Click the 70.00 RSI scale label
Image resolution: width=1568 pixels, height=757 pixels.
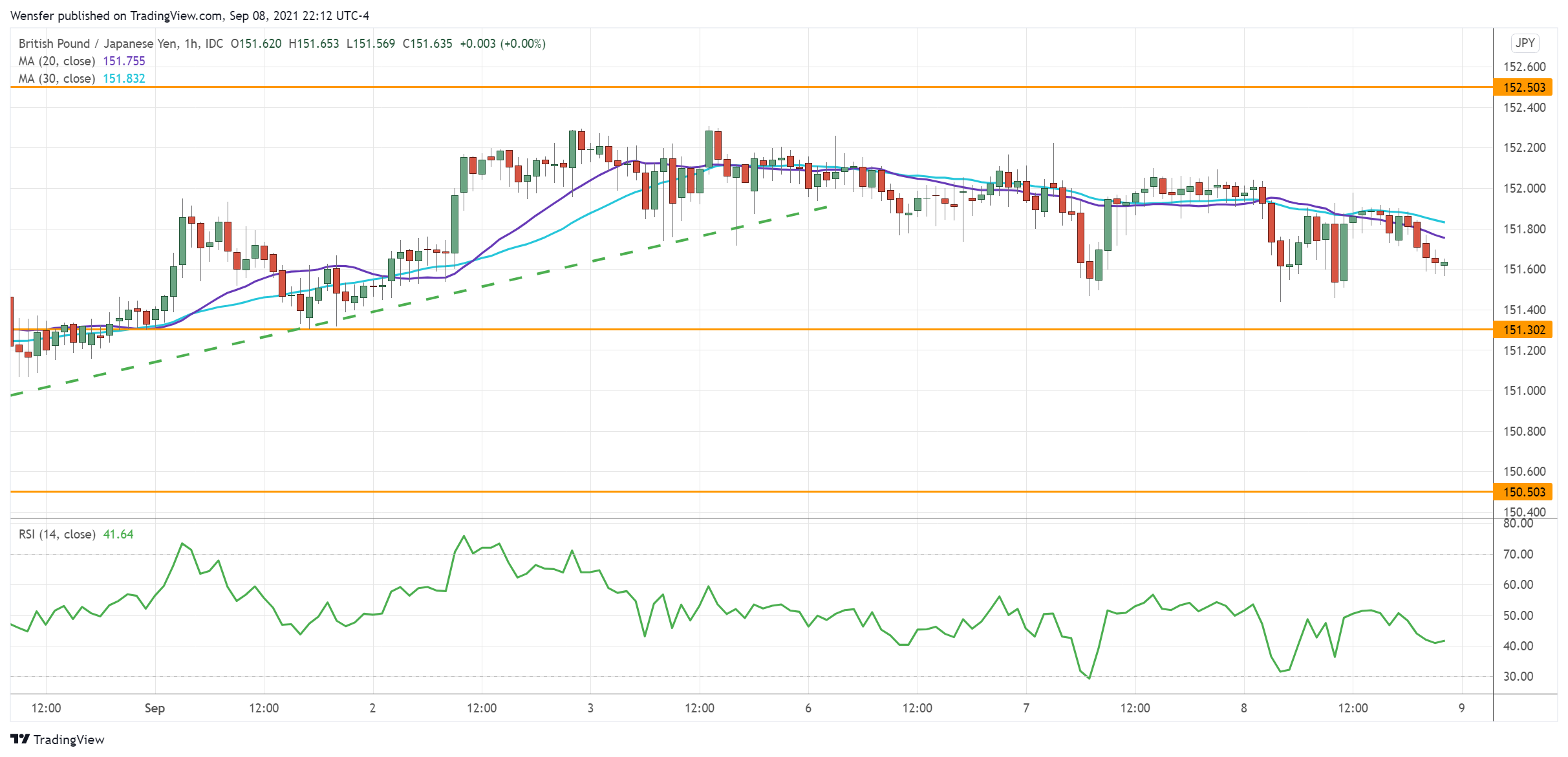[x=1518, y=554]
